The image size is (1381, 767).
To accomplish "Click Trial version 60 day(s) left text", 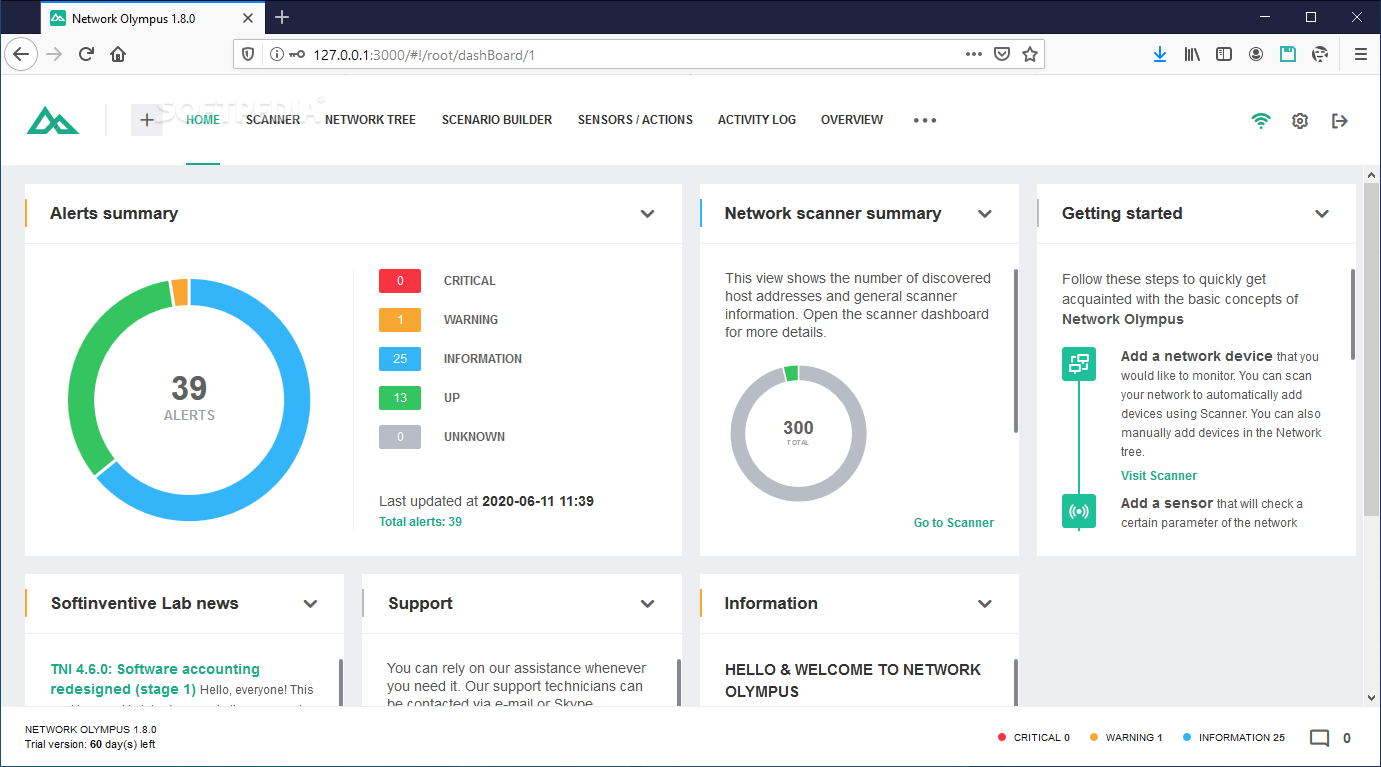I will click(90, 744).
